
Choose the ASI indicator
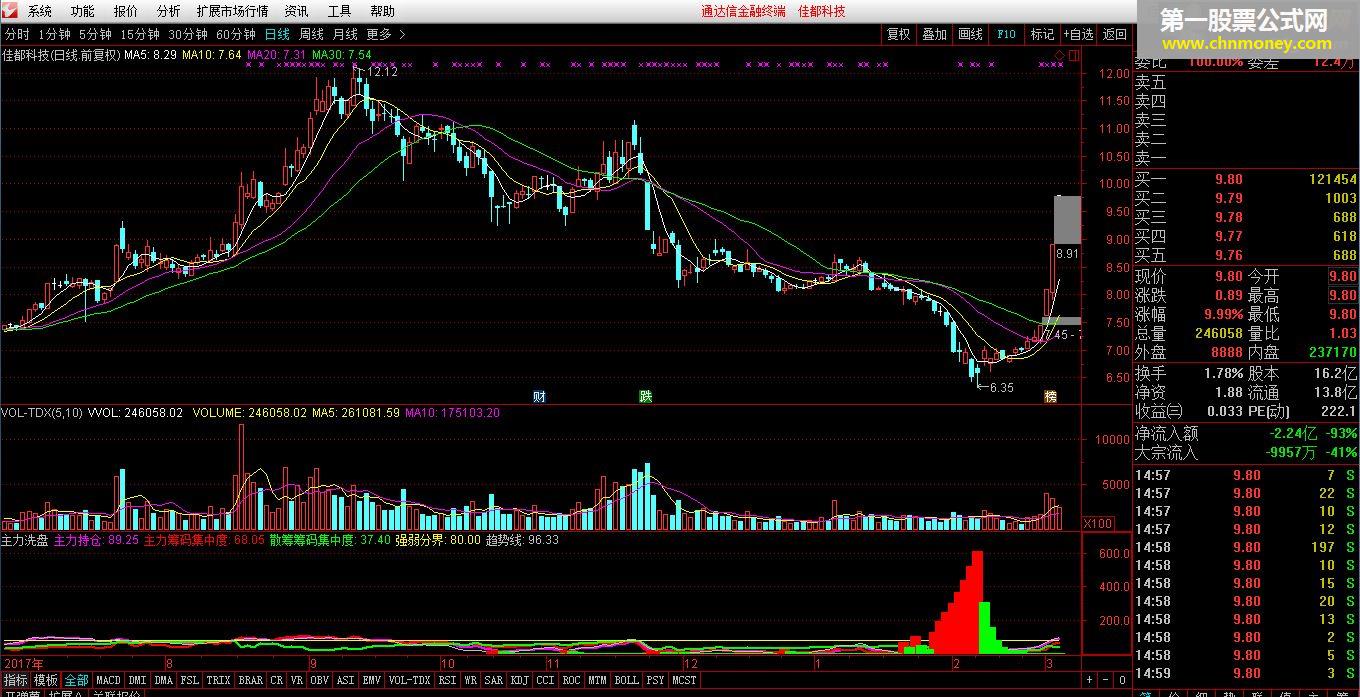pos(346,681)
